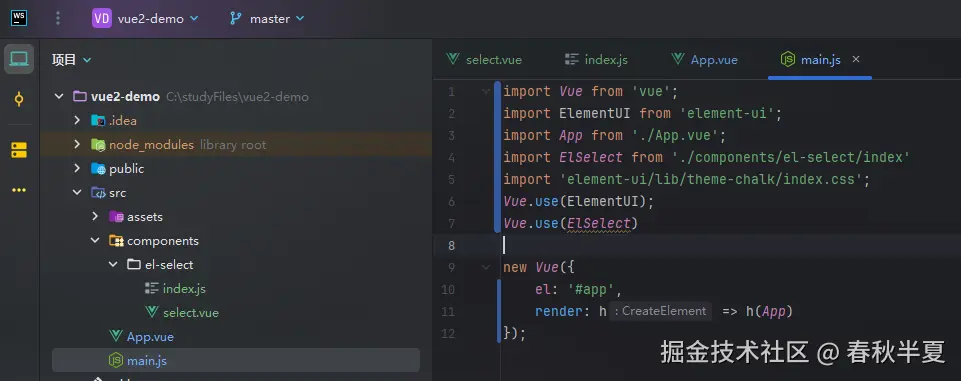Viewport: 961px width, 381px height.
Task: Select the vue2-demo root folder icon
Action: [80, 96]
